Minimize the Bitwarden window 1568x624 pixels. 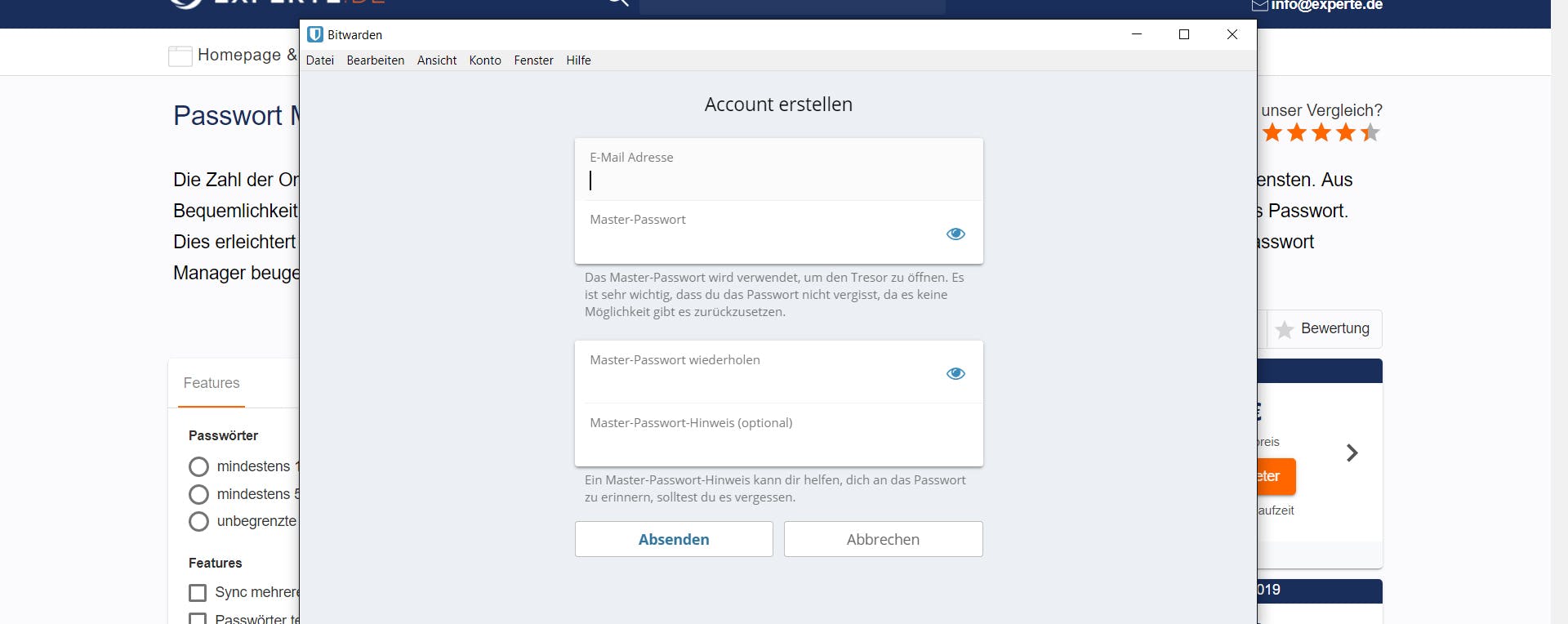click(1136, 34)
